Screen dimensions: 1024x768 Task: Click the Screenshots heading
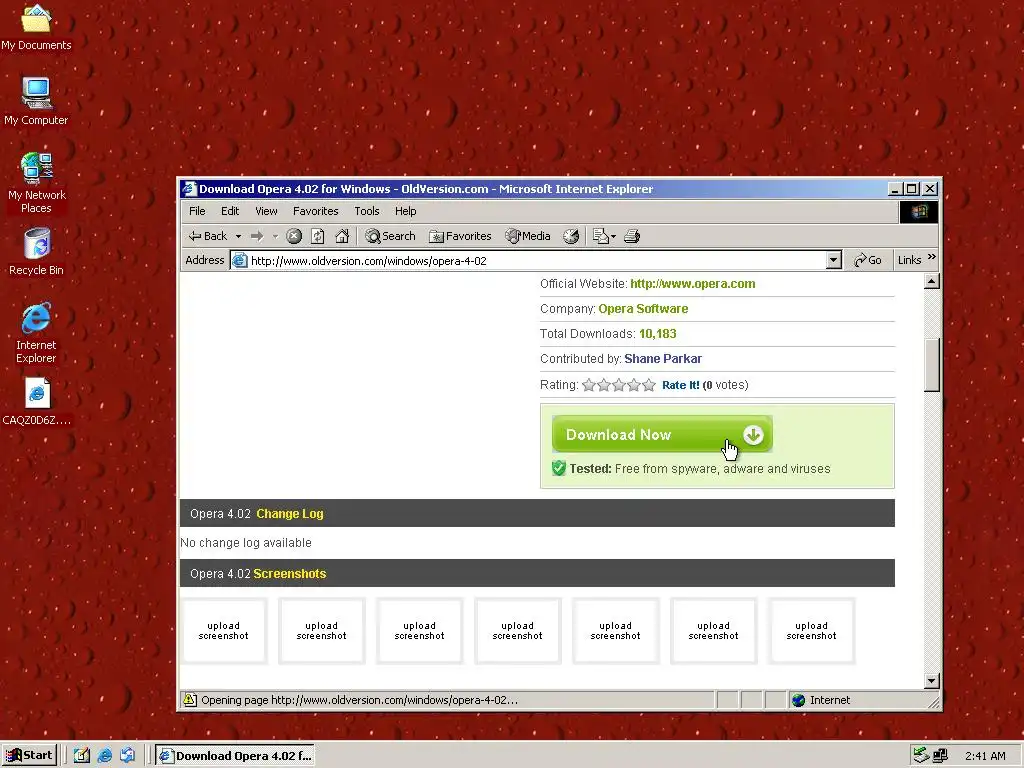click(x=290, y=573)
